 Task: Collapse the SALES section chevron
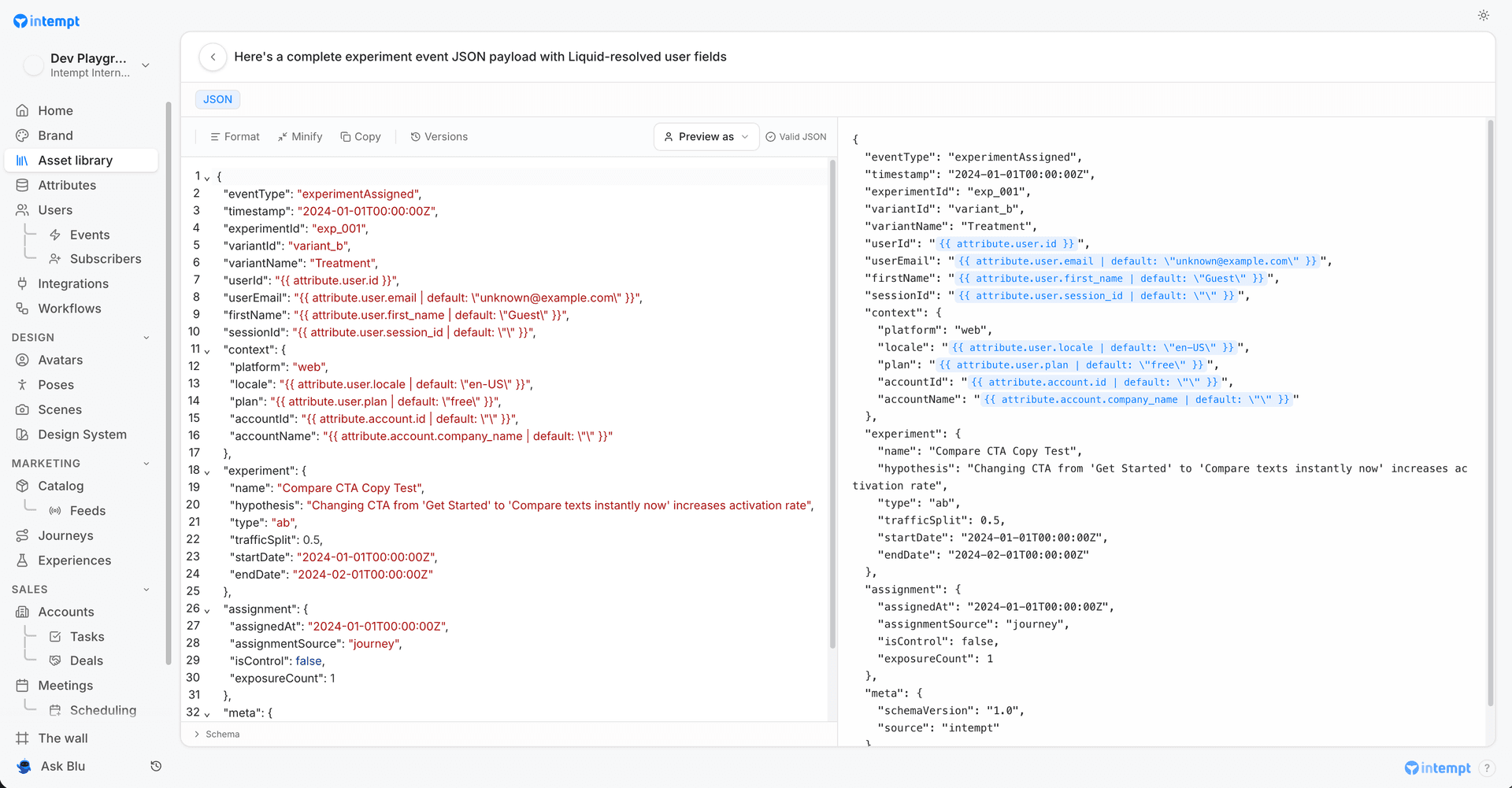tap(146, 590)
